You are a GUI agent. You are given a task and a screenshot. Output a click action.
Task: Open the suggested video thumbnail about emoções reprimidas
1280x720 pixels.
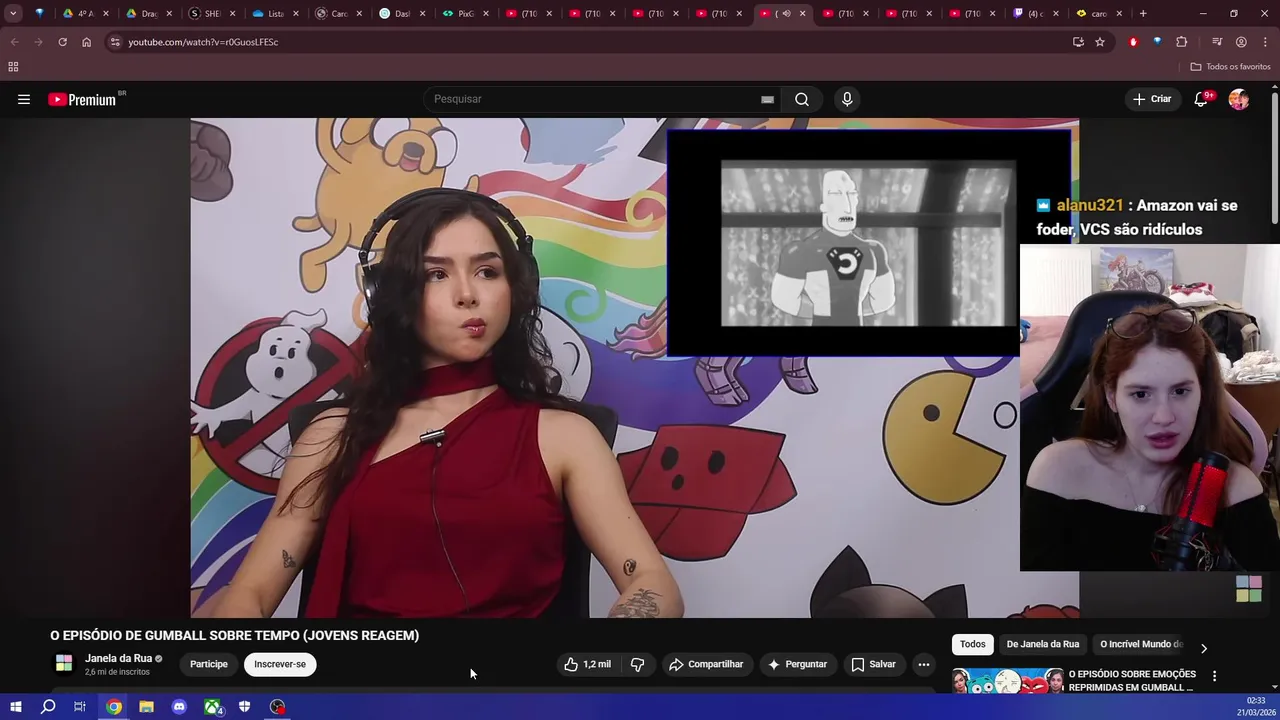(1007, 681)
